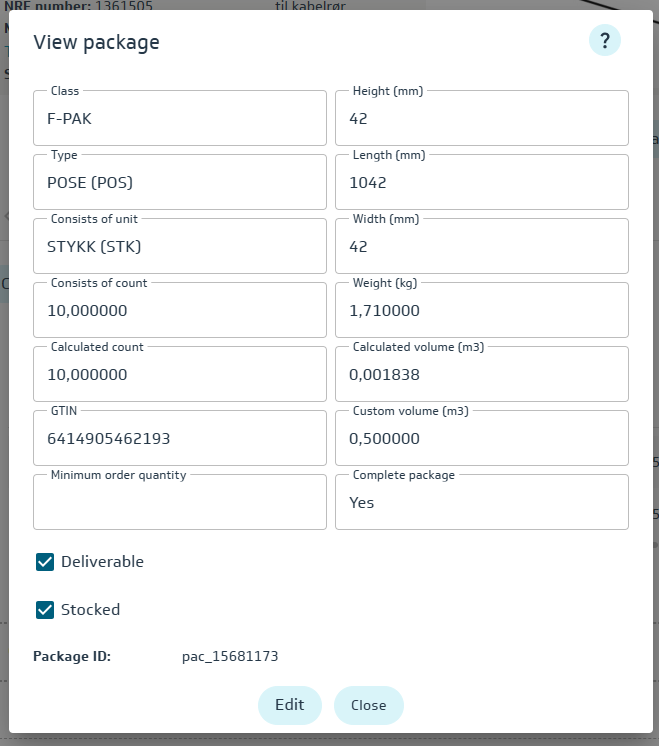Focus the Consists of count field

(180, 311)
